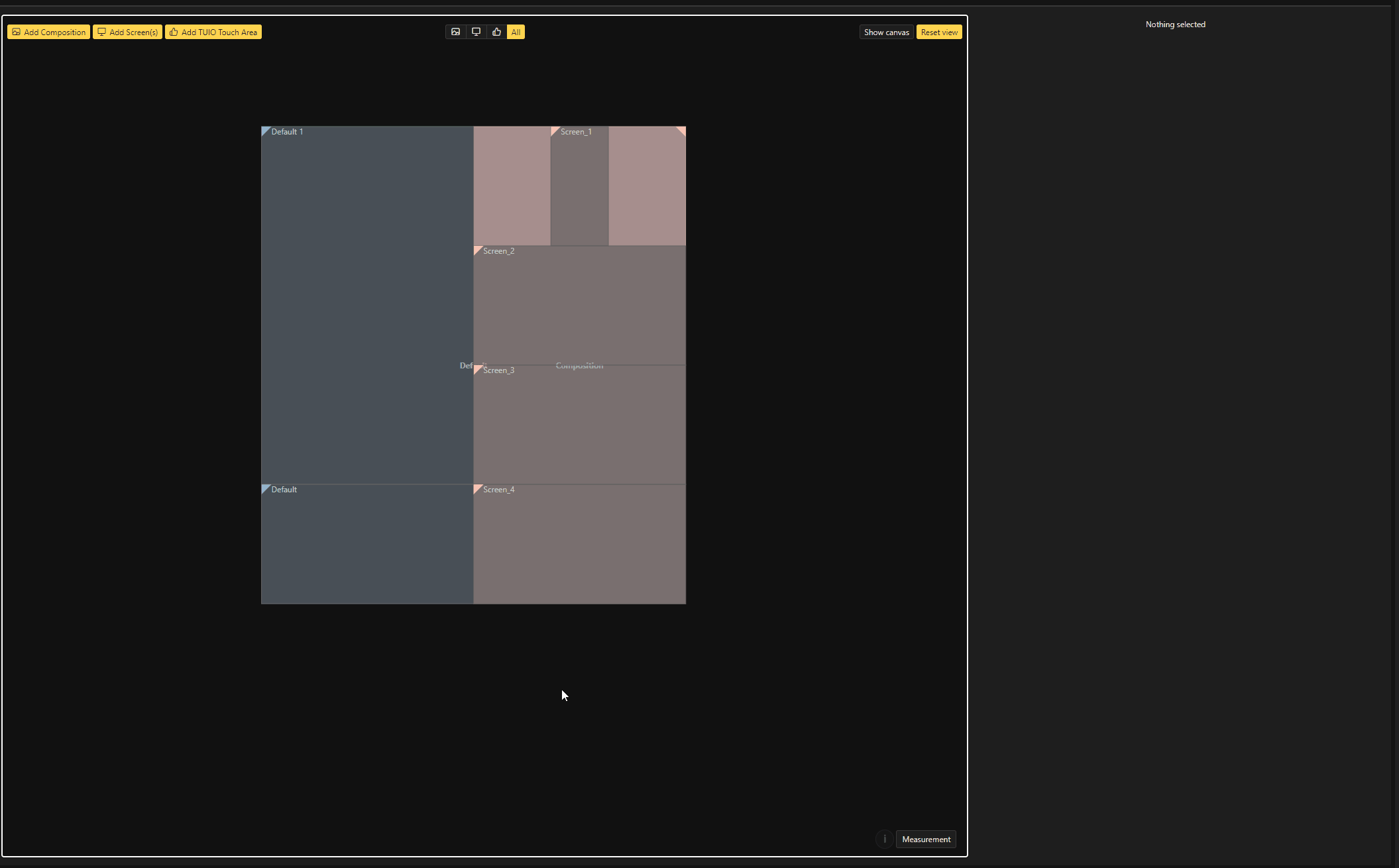The height and width of the screenshot is (868, 1399).
Task: Click the Screen_2 corner triangle handle
Action: 477,250
